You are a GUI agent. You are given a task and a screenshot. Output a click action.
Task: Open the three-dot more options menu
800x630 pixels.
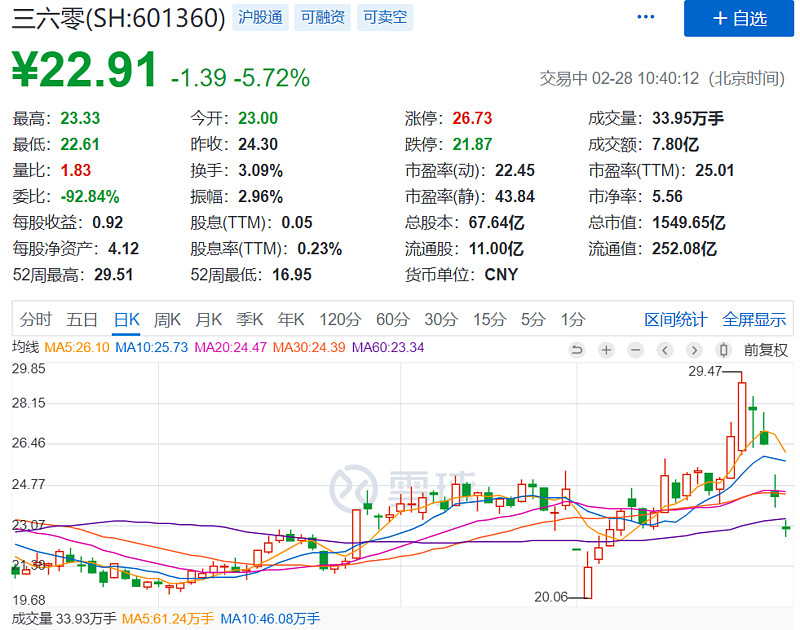coord(645,17)
